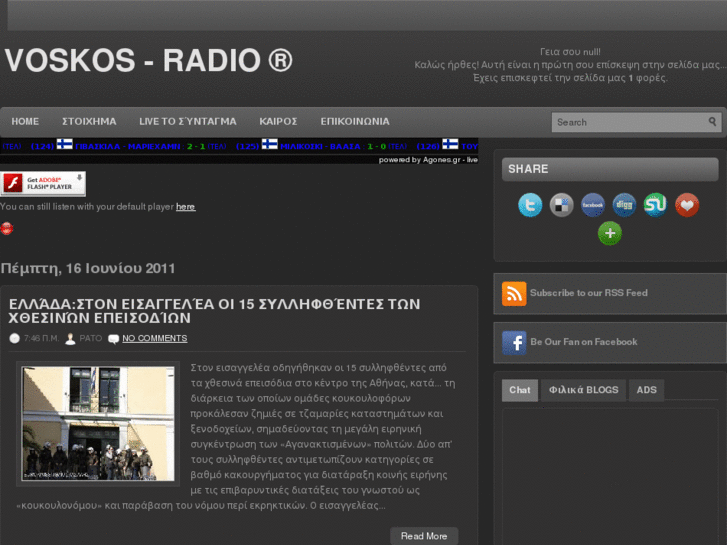Click the Get Adobe Flash Player badge
The image size is (727, 545).
pyautogui.click(x=43, y=184)
